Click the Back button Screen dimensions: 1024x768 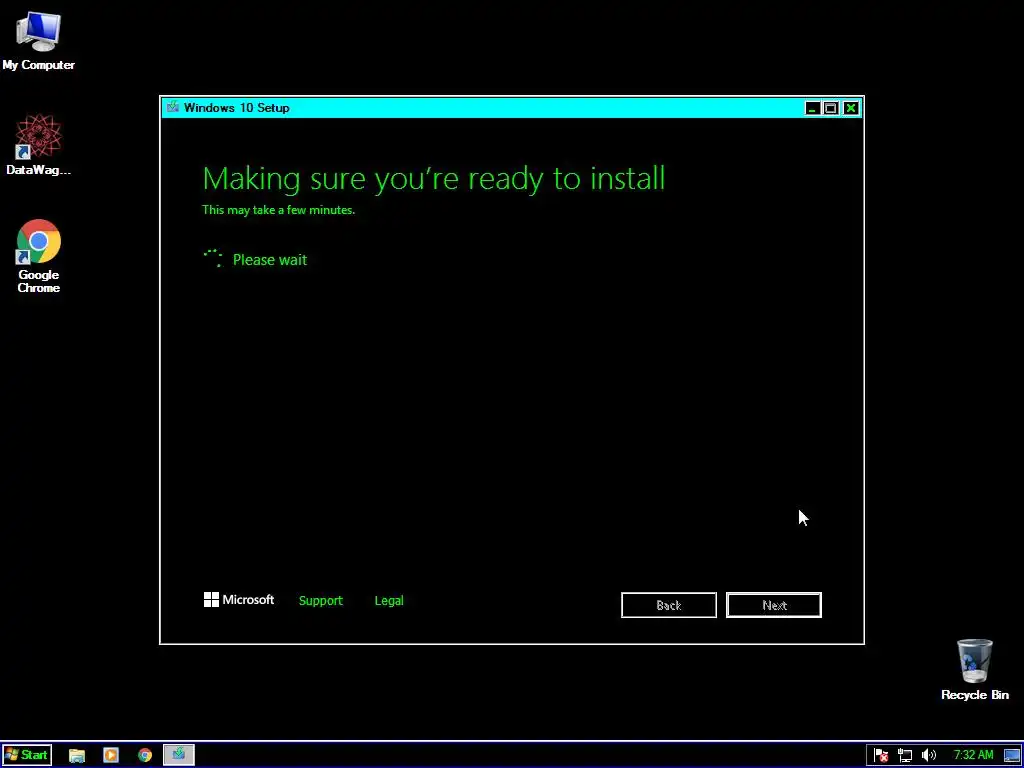pyautogui.click(x=669, y=605)
